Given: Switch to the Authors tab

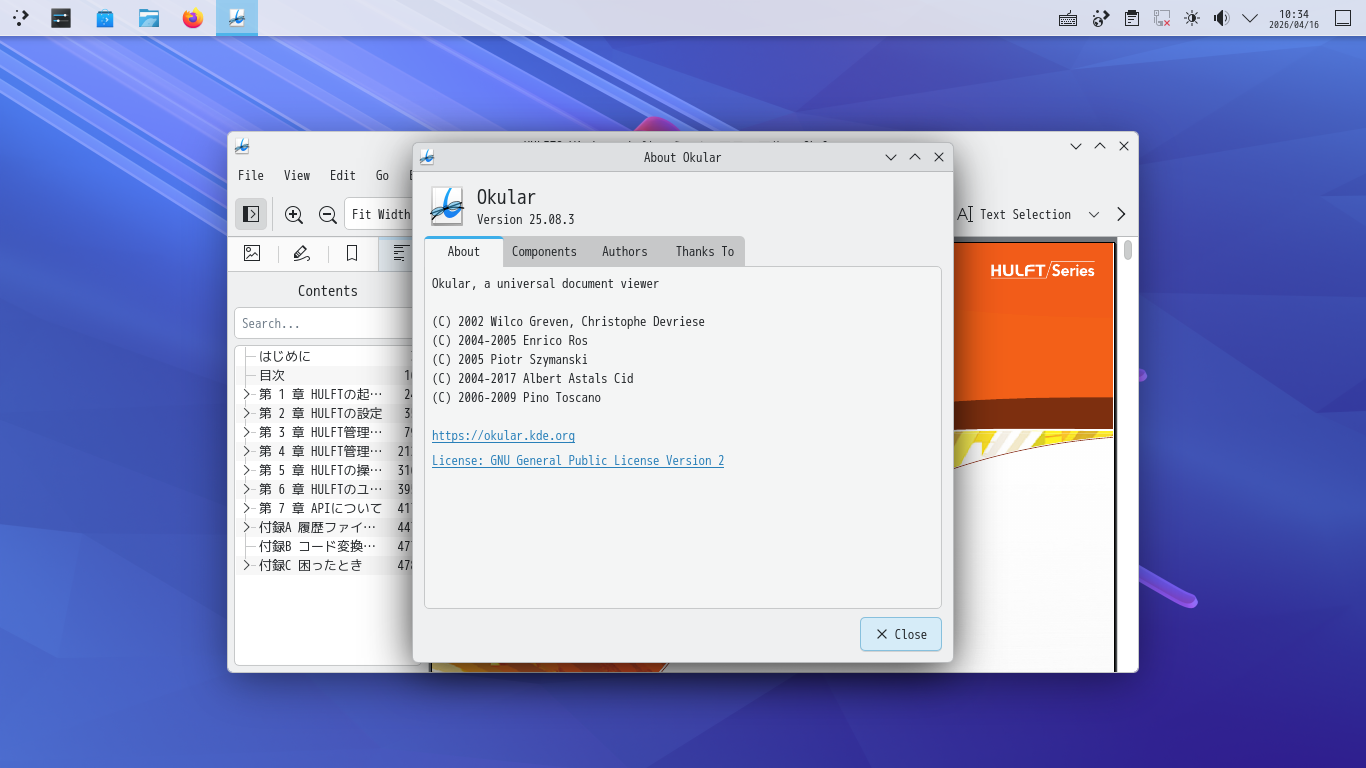Looking at the screenshot, I should tap(624, 252).
